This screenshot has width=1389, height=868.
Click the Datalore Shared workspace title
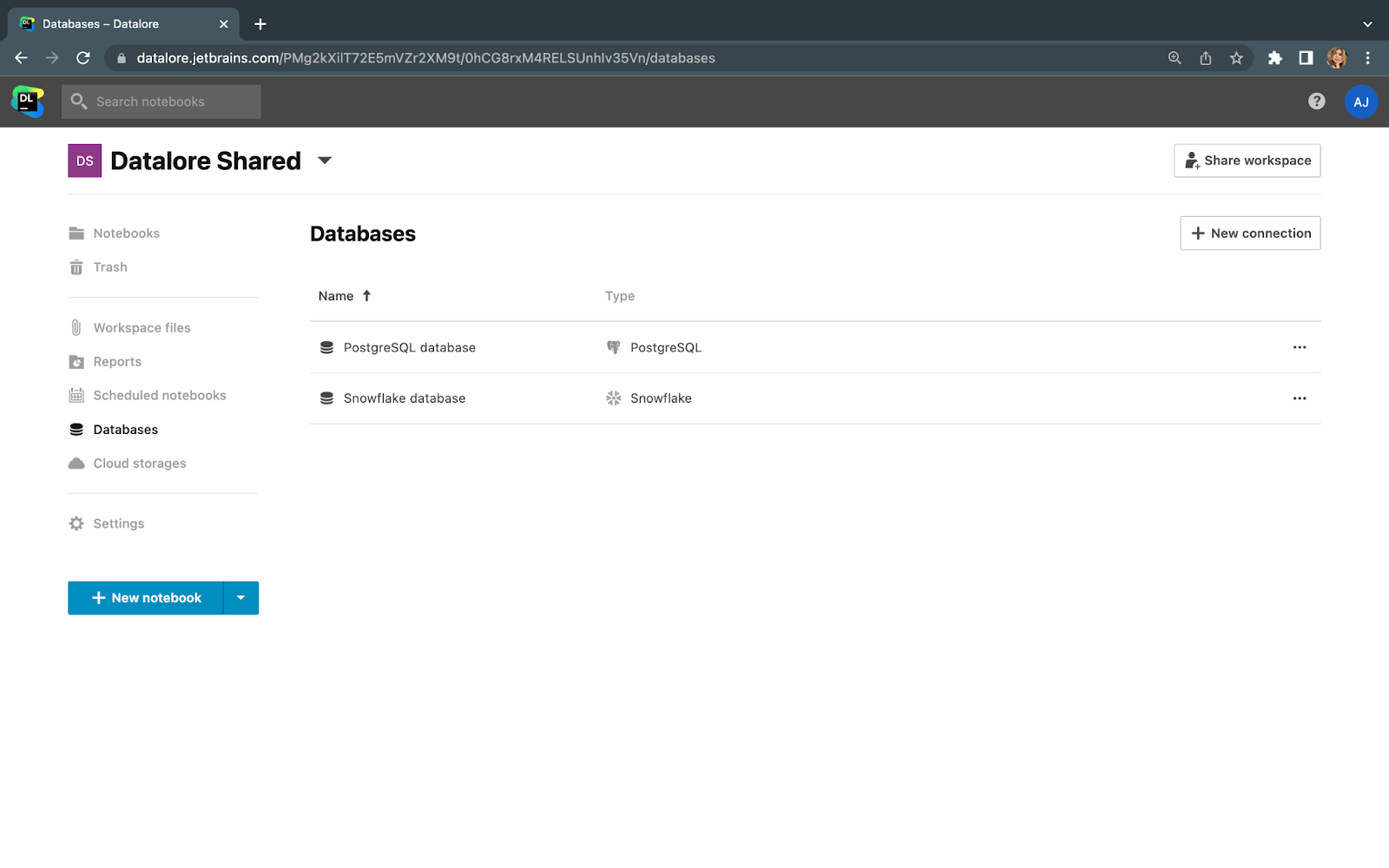point(206,161)
